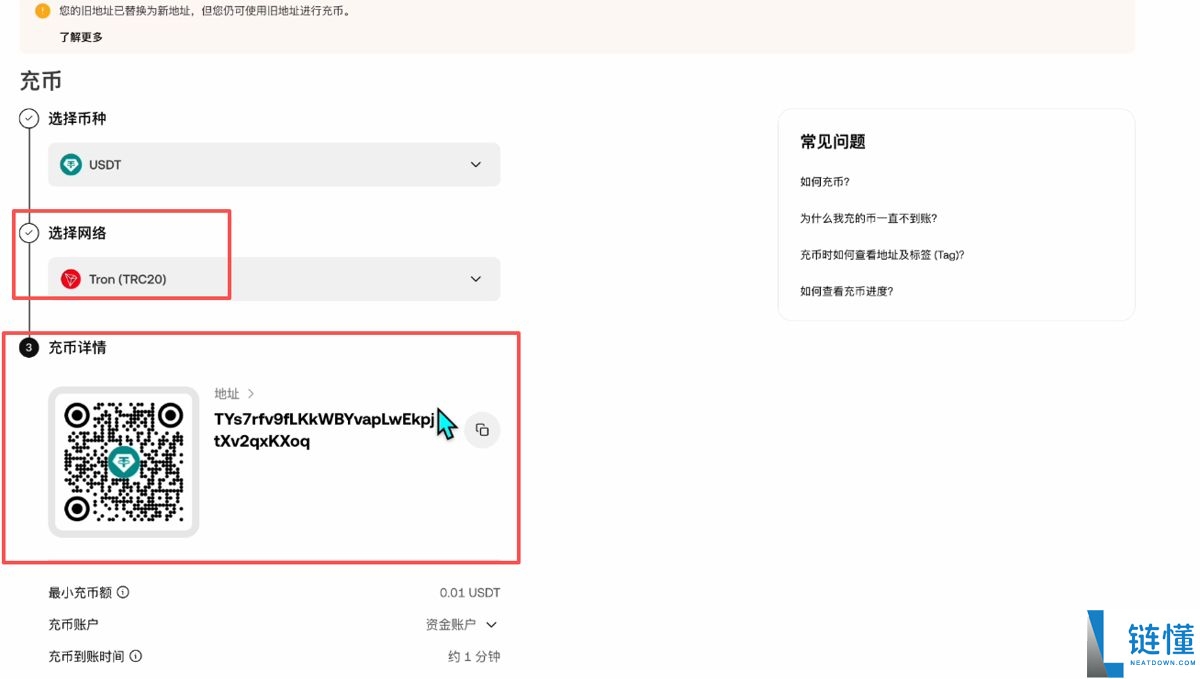1200x679 pixels.
Task: Click the copy address icon
Action: coord(482,429)
